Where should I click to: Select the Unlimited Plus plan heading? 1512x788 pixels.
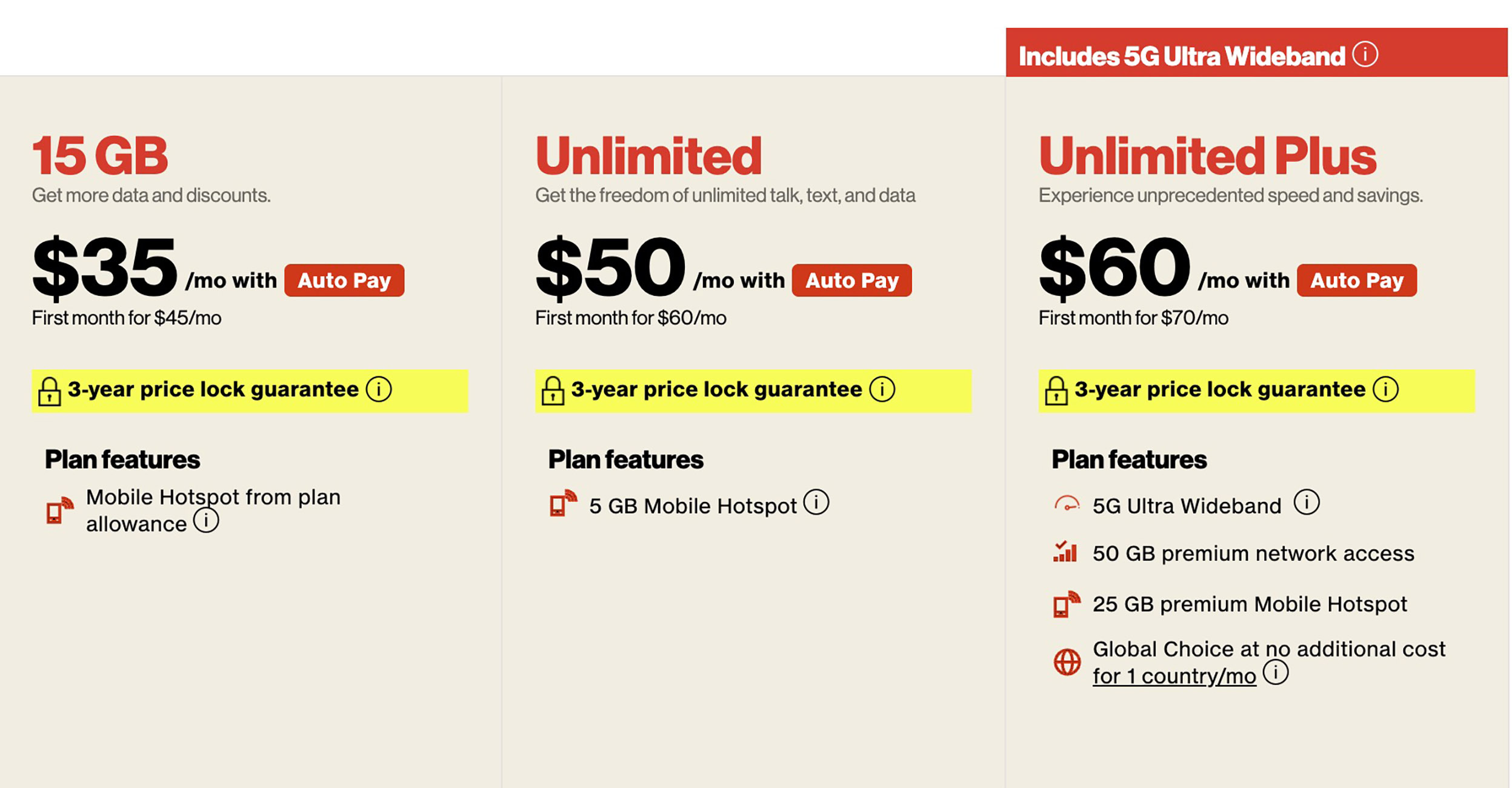[1207, 156]
